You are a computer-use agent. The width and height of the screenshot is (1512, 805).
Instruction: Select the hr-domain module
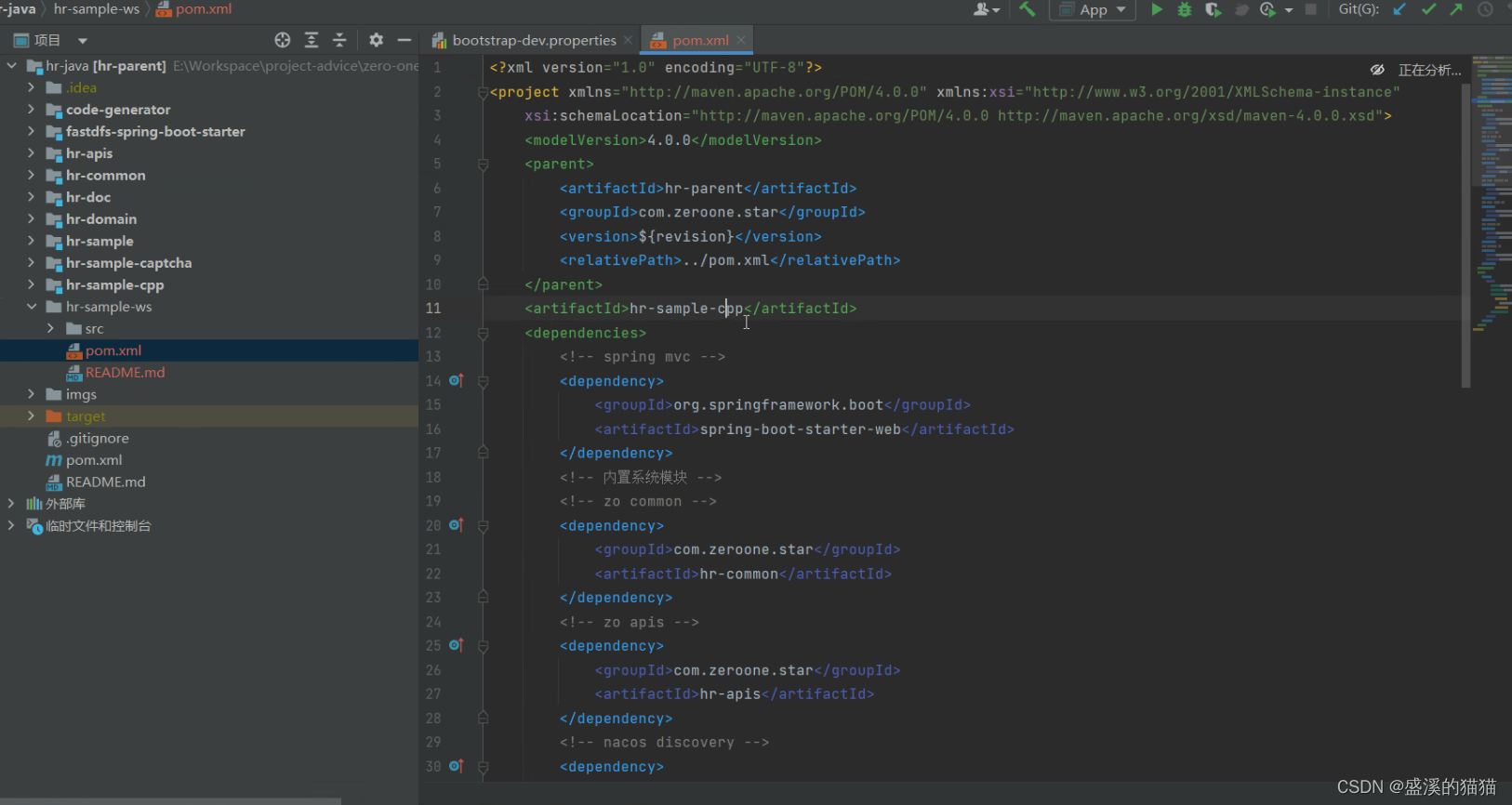coord(101,219)
